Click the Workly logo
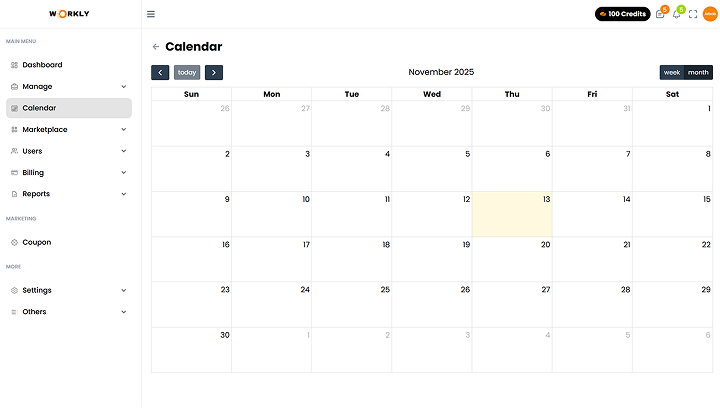 coord(69,14)
